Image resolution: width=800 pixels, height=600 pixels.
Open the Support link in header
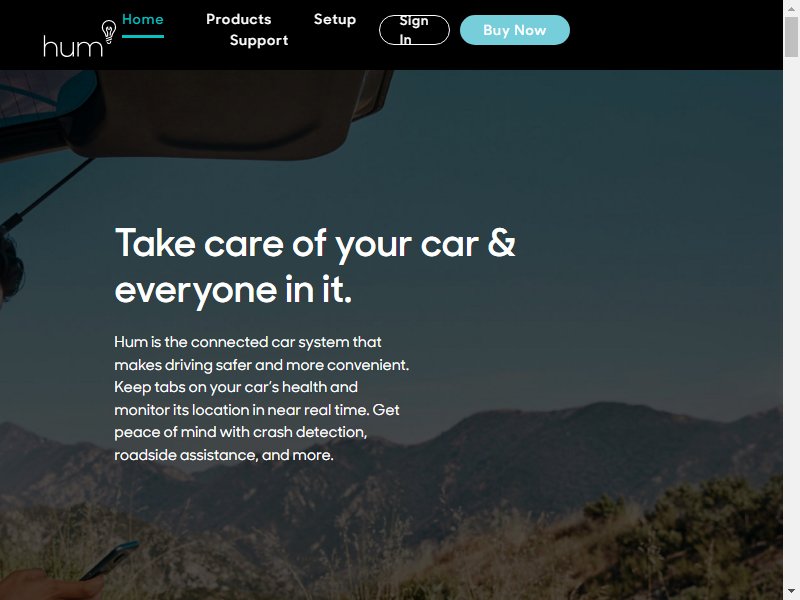click(259, 40)
